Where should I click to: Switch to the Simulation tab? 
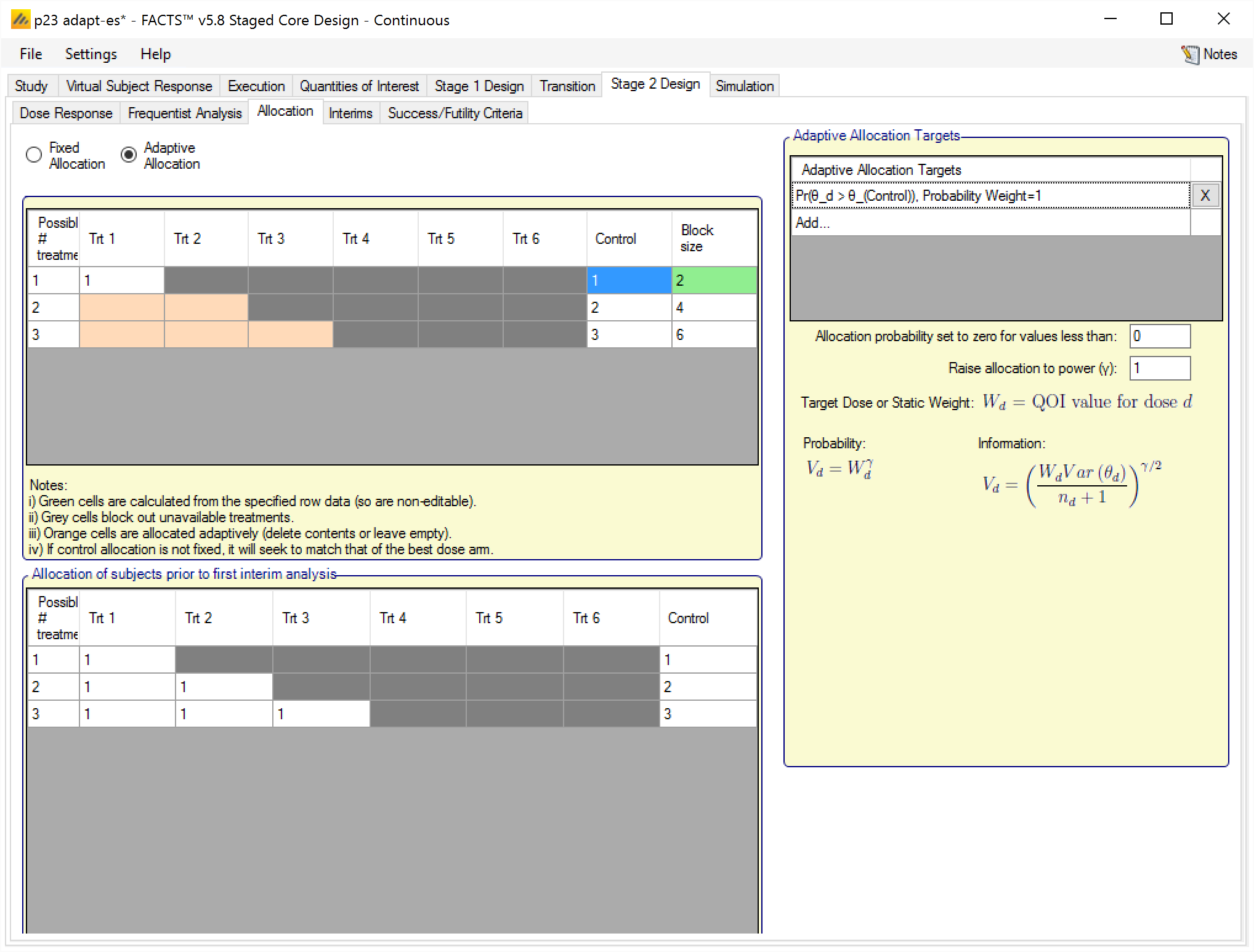[x=744, y=86]
